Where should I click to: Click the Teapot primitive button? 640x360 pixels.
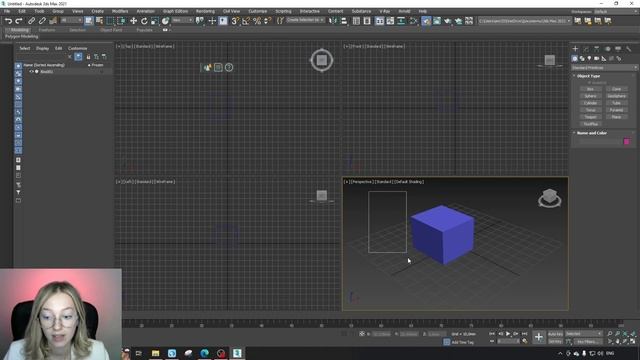590,117
